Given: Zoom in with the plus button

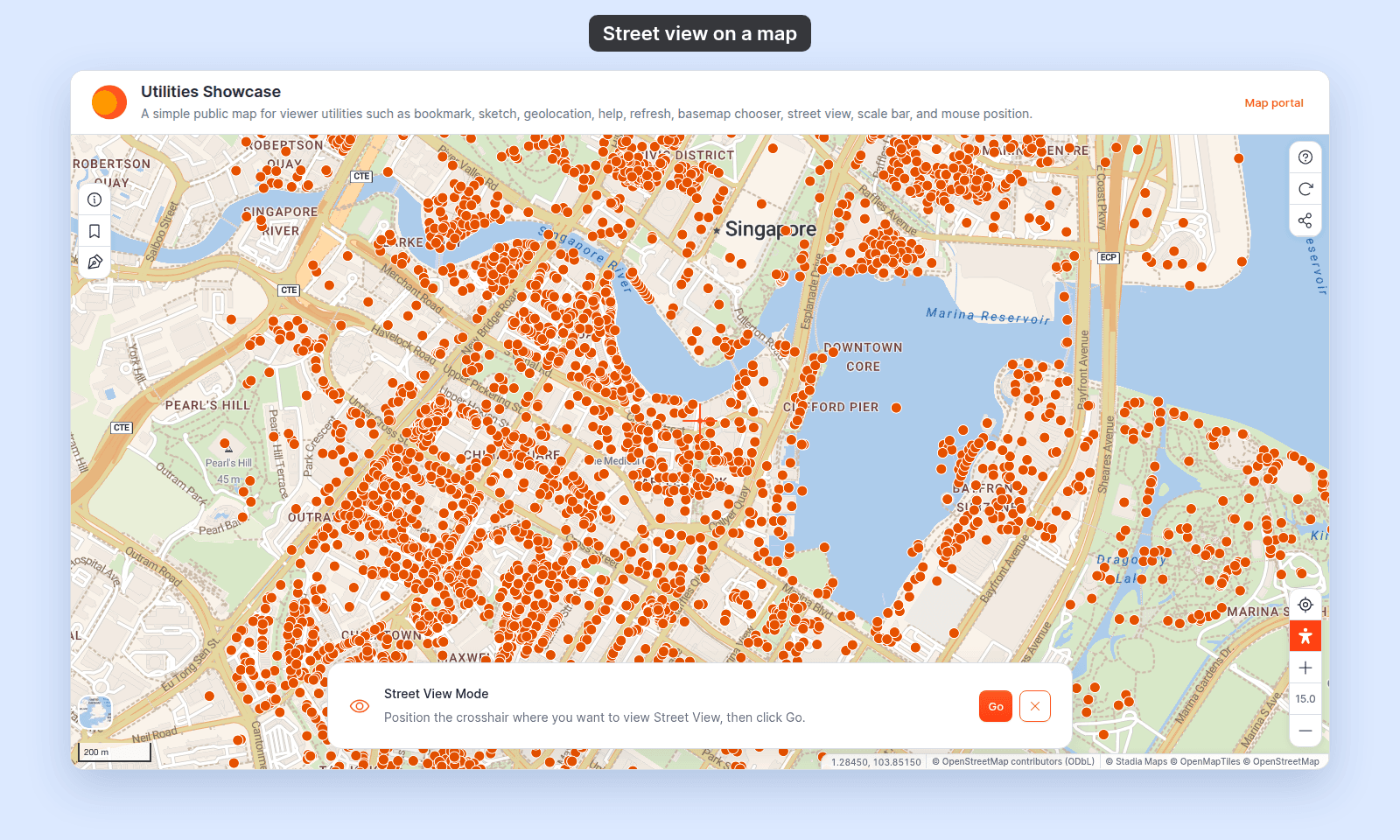Looking at the screenshot, I should pos(1305,668).
